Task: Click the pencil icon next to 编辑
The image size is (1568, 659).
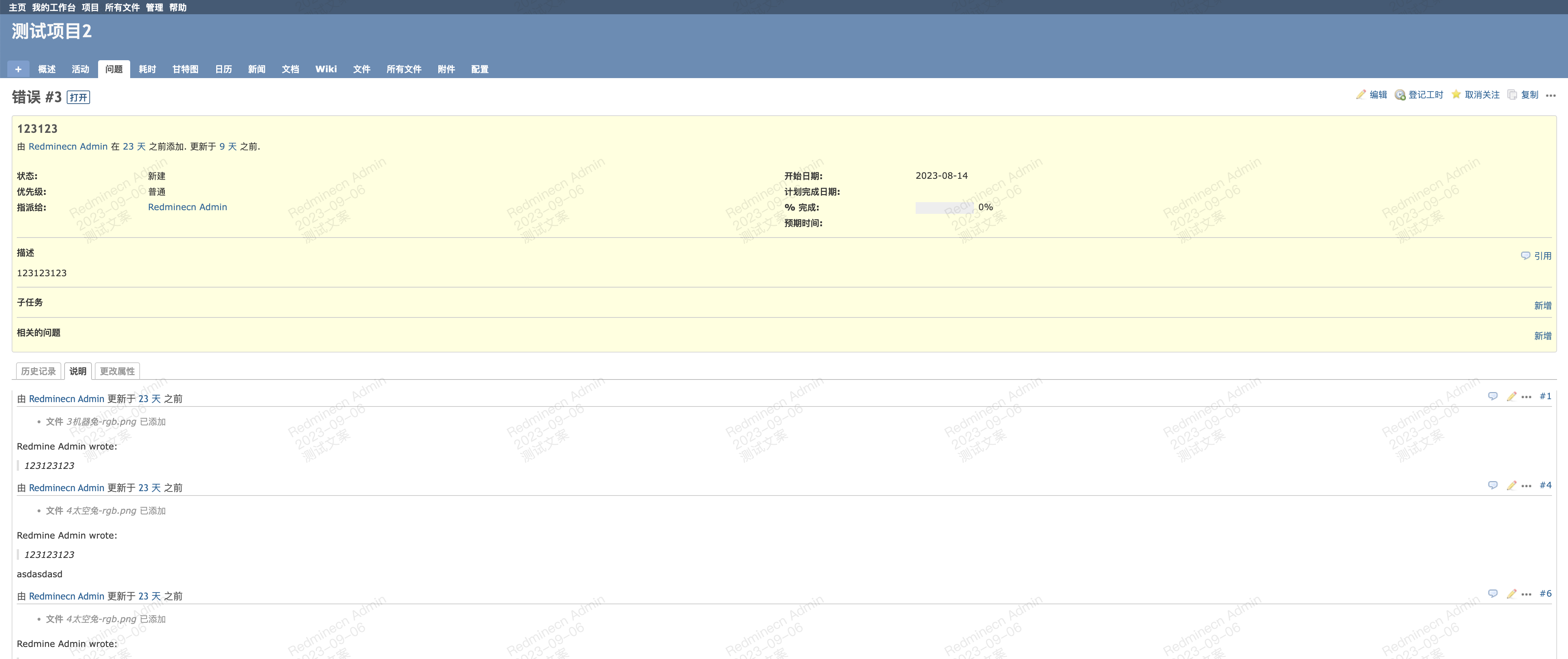Action: tap(1361, 95)
